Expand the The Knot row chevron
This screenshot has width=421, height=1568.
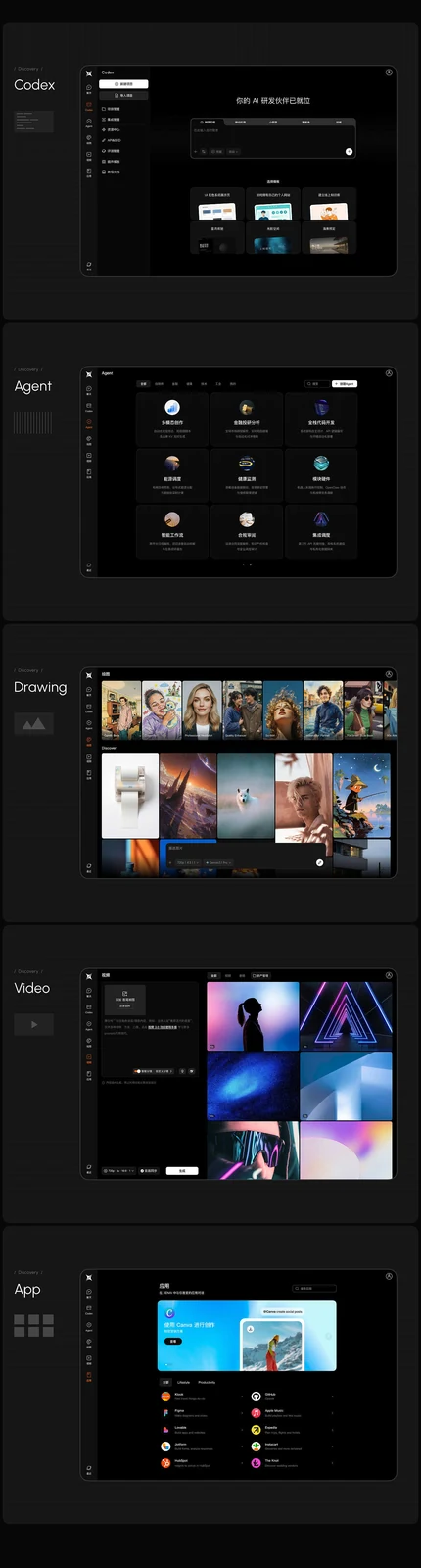pos(332,1463)
